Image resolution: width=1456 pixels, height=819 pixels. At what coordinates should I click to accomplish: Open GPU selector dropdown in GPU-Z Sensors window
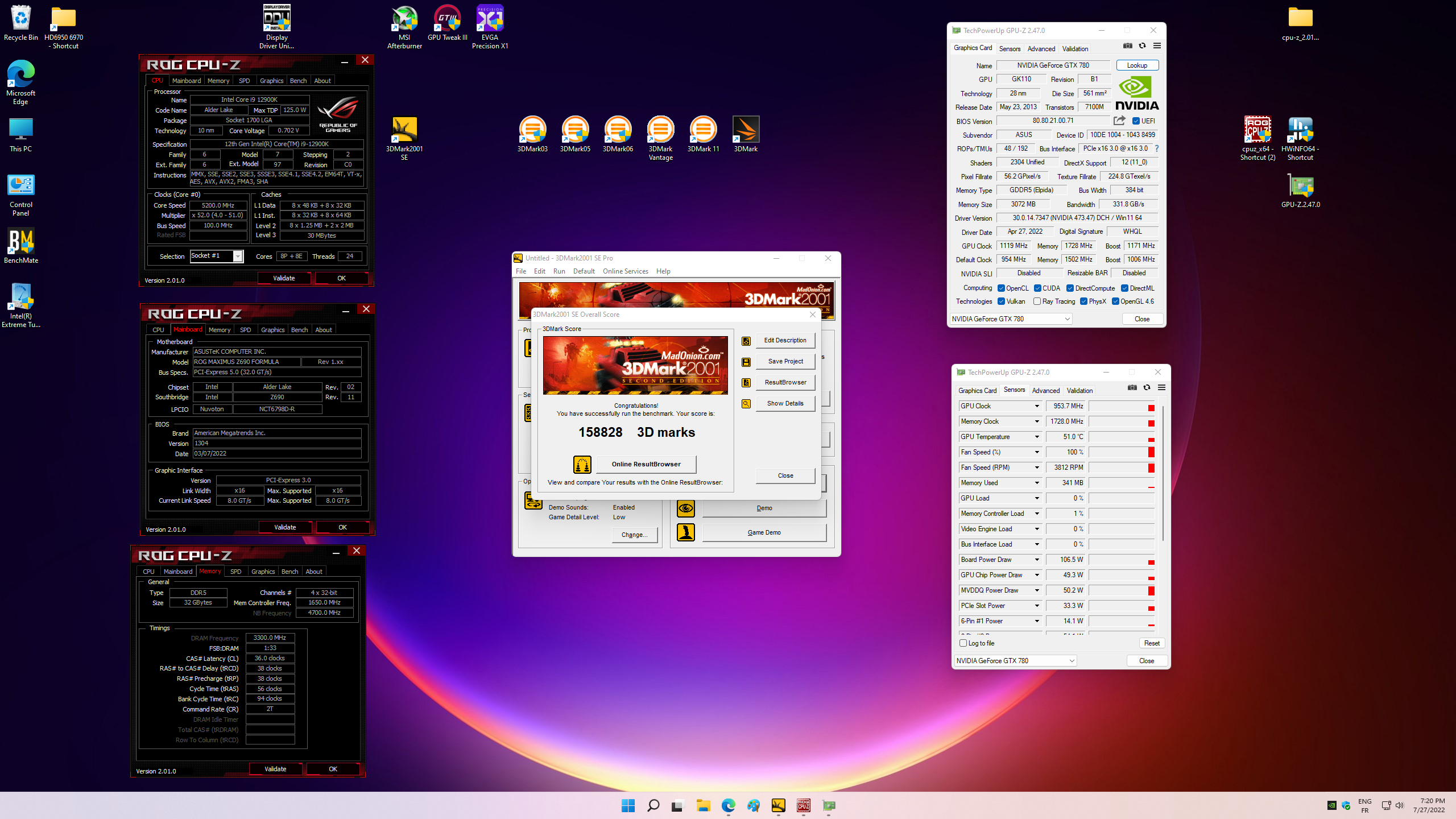click(x=1015, y=661)
